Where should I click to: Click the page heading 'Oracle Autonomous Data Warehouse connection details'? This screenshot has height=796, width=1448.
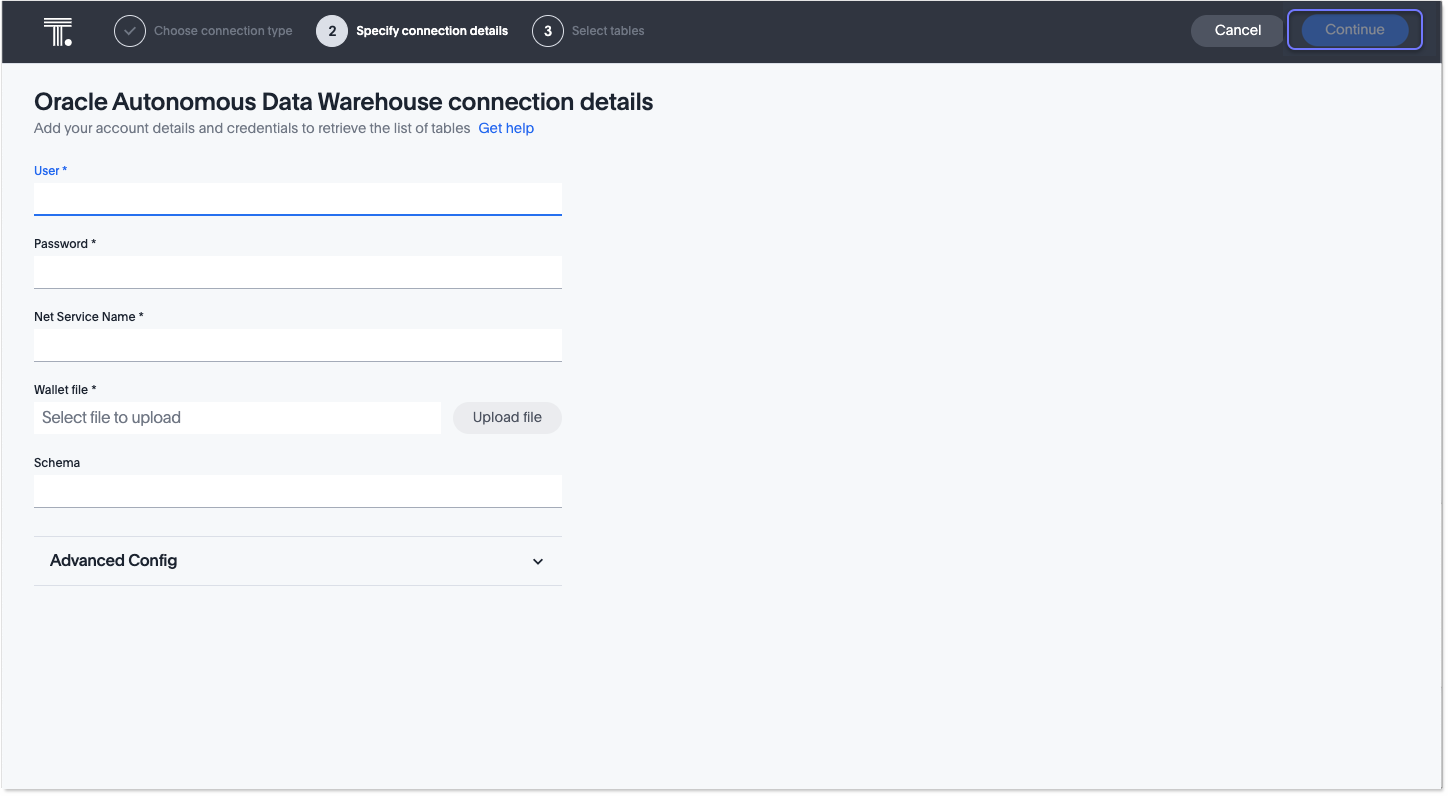pyautogui.click(x=344, y=102)
